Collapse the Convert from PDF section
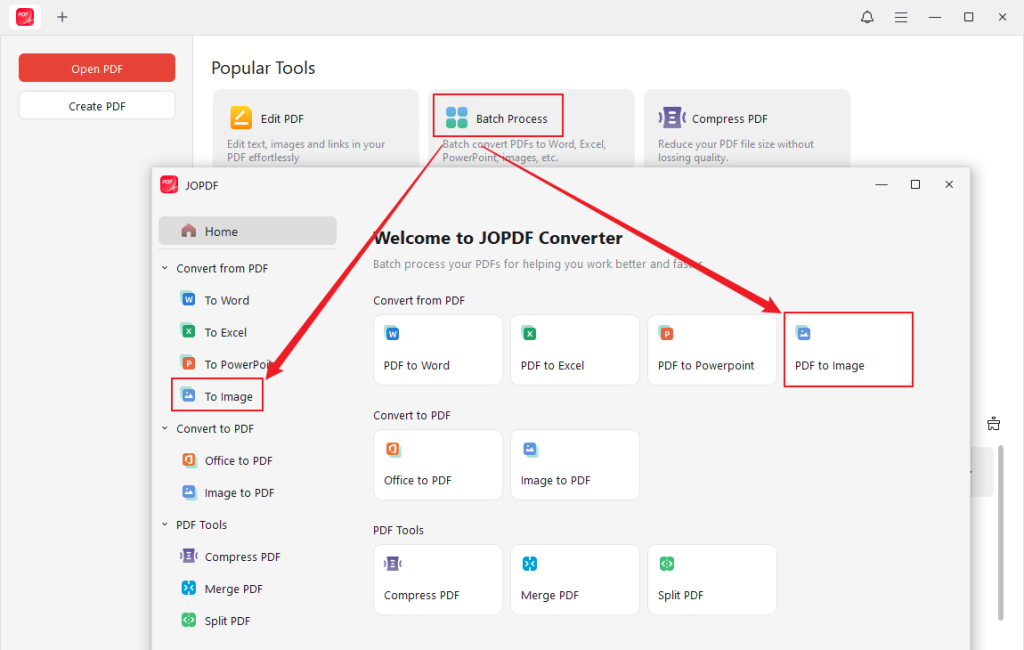The height and width of the screenshot is (650, 1024). click(x=164, y=267)
